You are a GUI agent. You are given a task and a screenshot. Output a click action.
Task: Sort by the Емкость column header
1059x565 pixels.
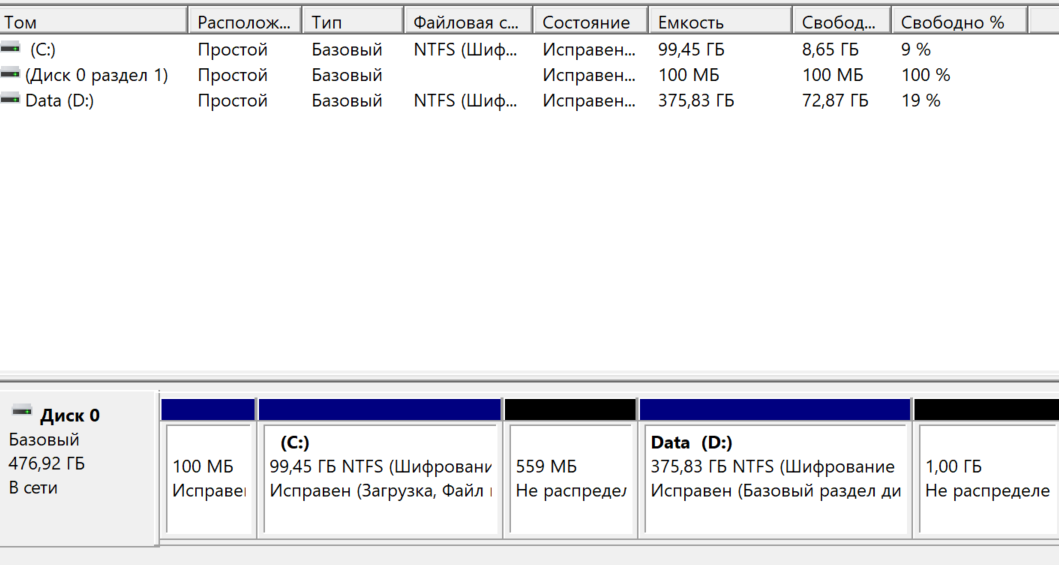coord(720,22)
